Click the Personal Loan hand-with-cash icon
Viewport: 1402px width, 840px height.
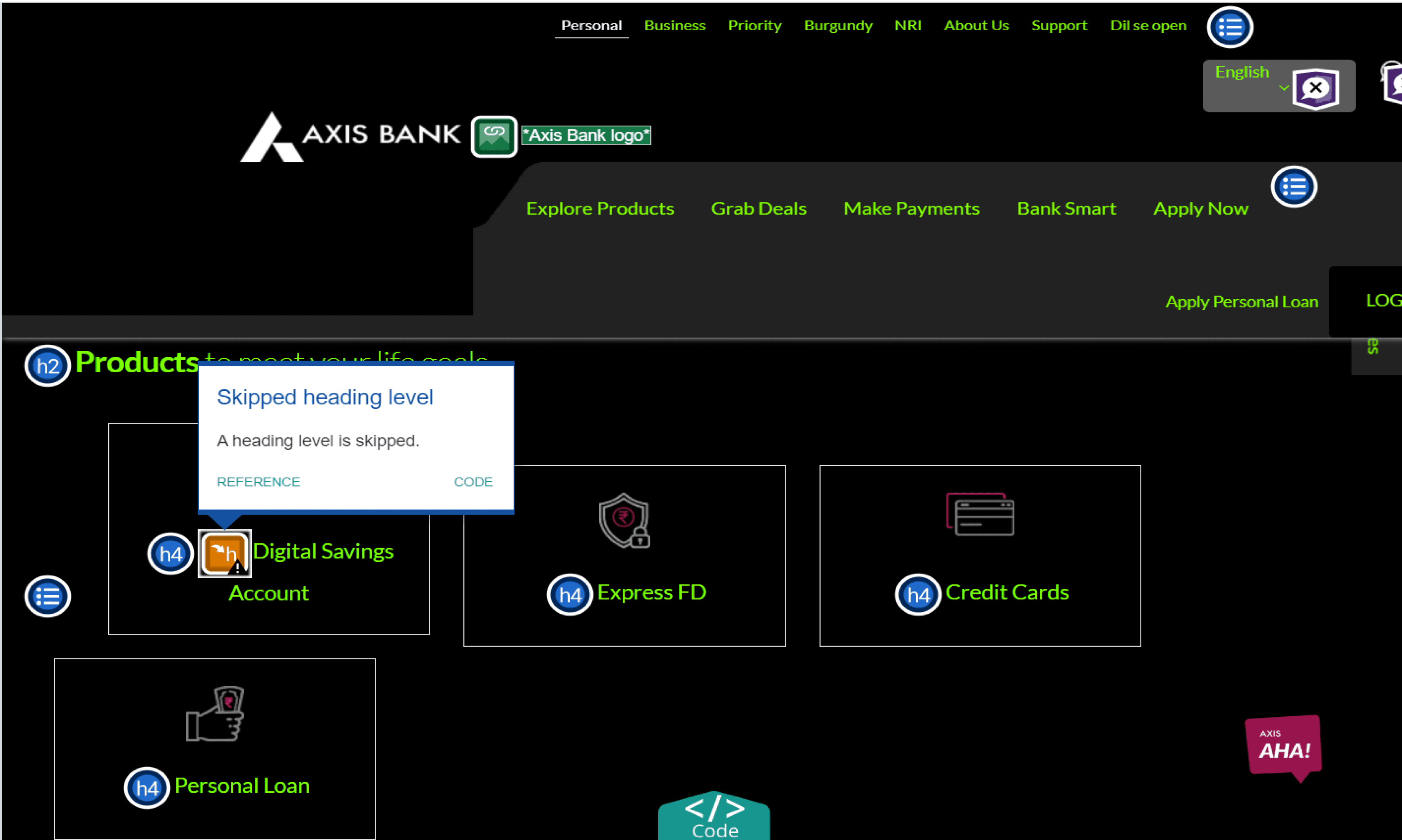coord(215,713)
